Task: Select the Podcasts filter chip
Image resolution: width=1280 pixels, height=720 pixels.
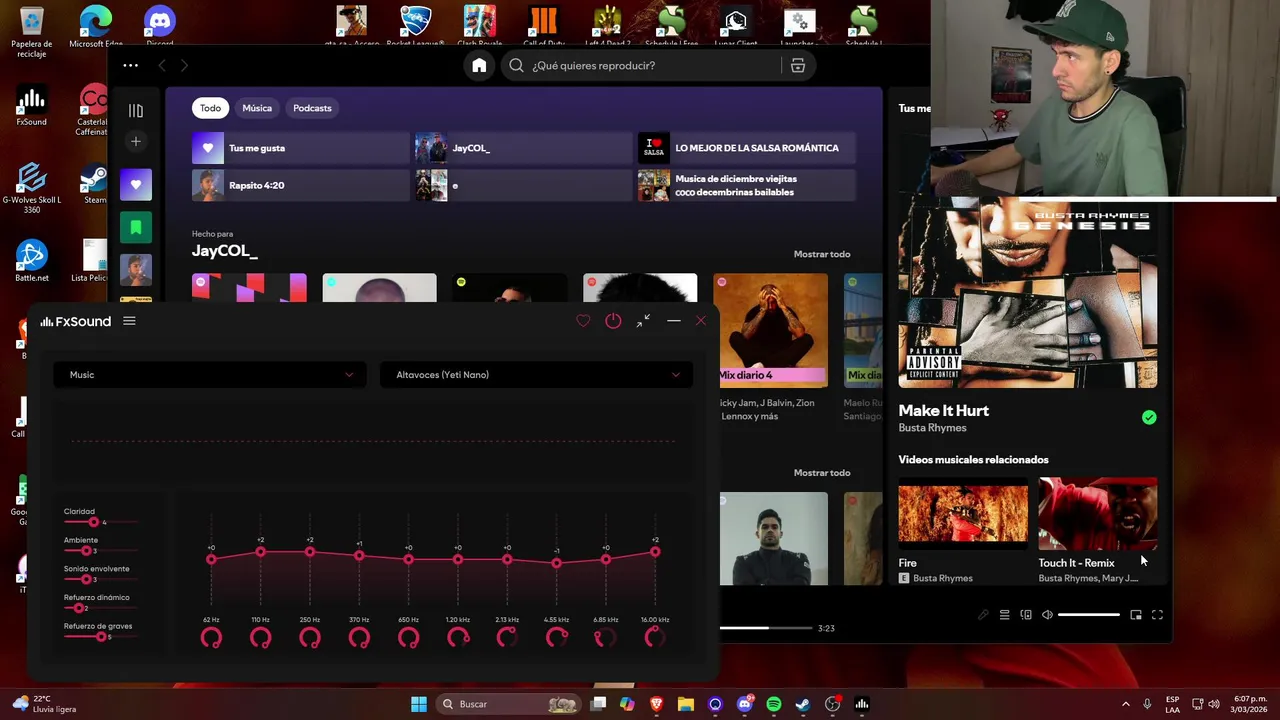Action: (312, 108)
